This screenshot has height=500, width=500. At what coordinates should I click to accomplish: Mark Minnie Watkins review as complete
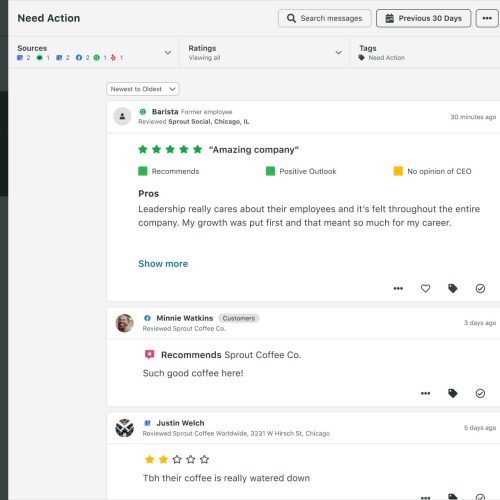coord(480,394)
